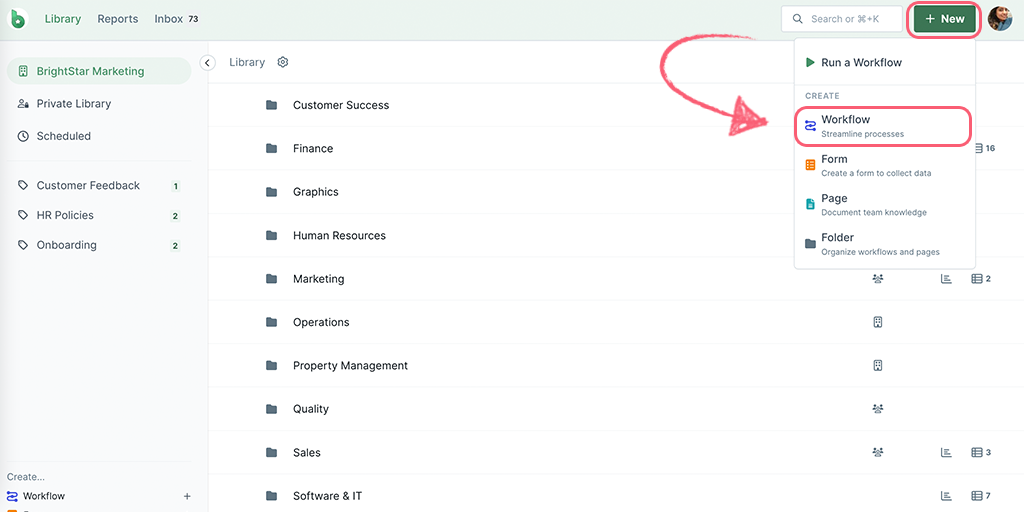Click the Sales row chart icon

point(946,453)
